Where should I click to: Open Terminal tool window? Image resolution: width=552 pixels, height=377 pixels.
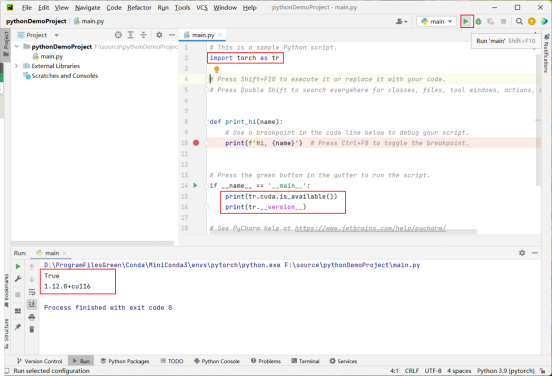coord(305,361)
